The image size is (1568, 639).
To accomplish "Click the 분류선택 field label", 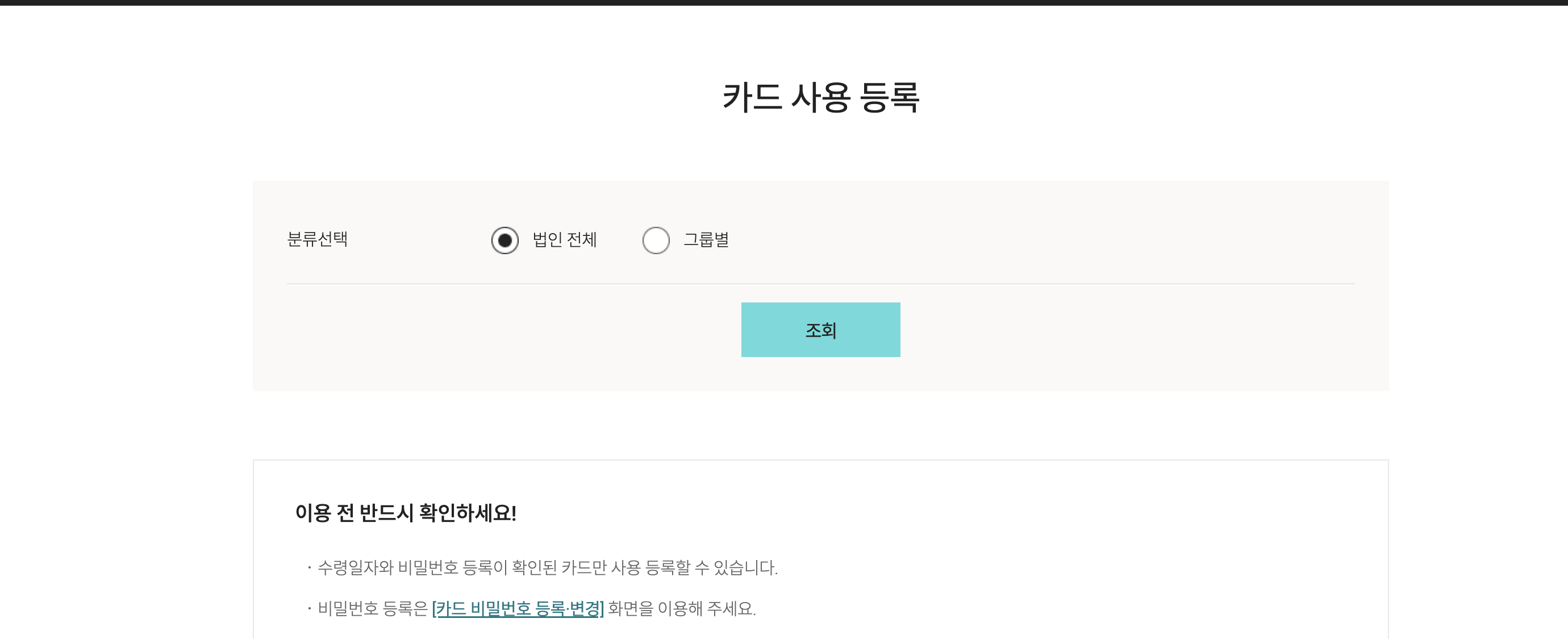I will (317, 239).
